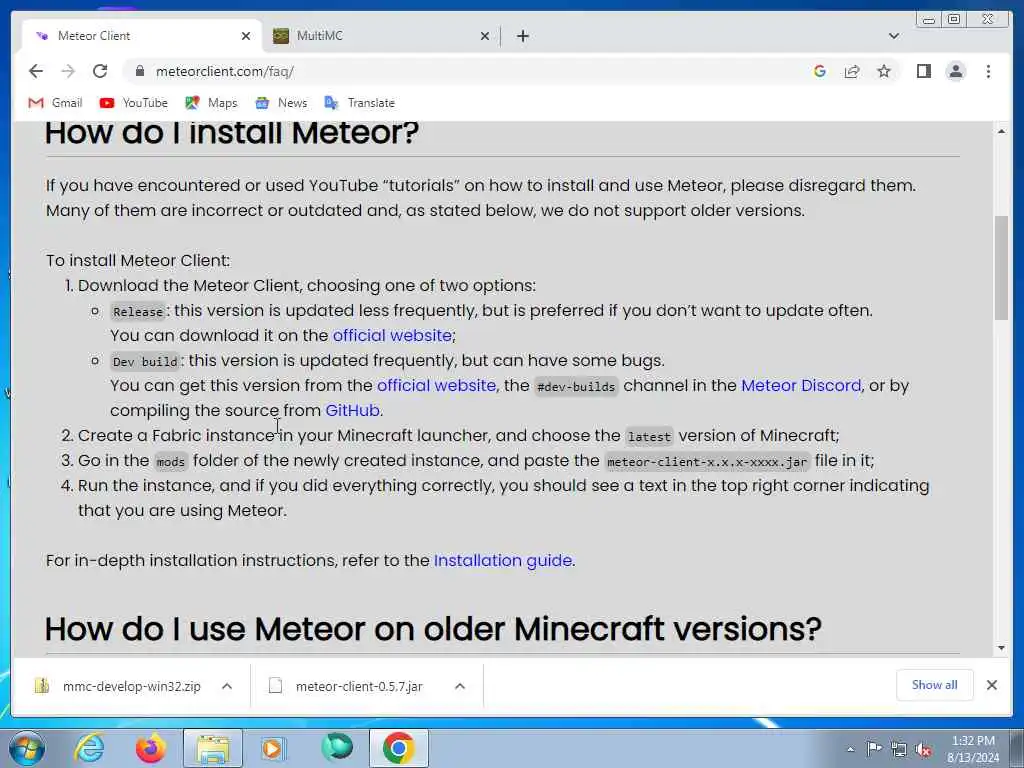
Task: Open the Maps bookmark
Action: point(212,103)
